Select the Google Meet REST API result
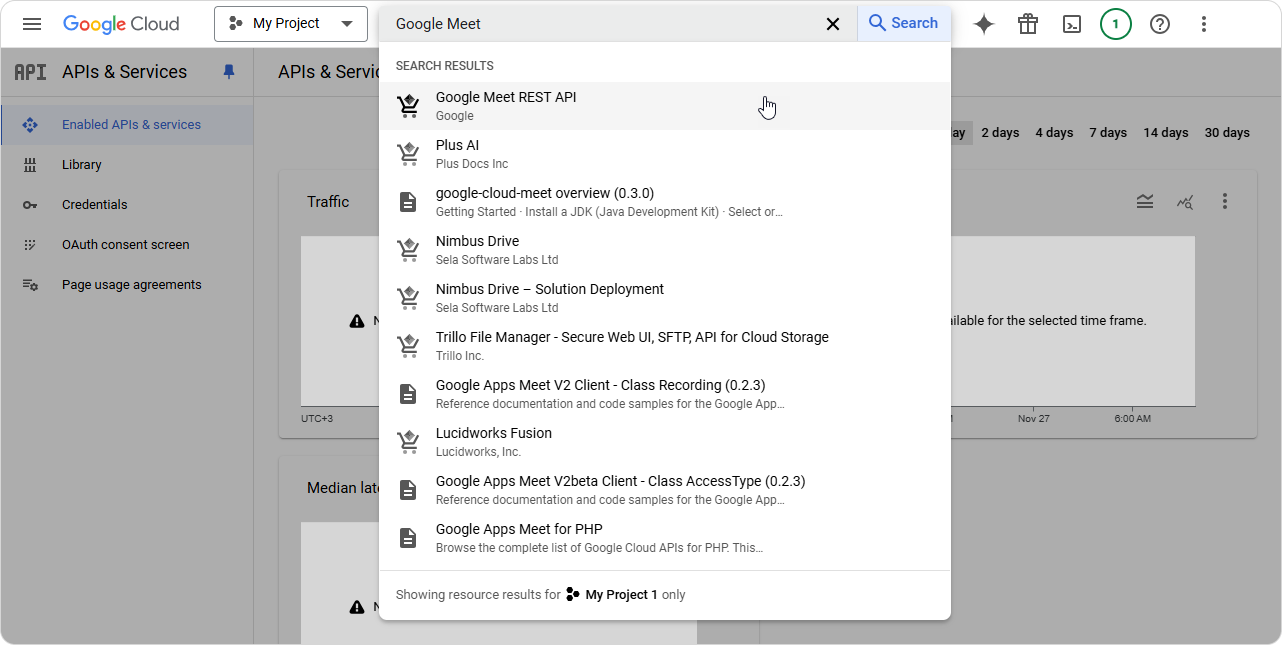The width and height of the screenshot is (1282, 645). pyautogui.click(x=665, y=106)
